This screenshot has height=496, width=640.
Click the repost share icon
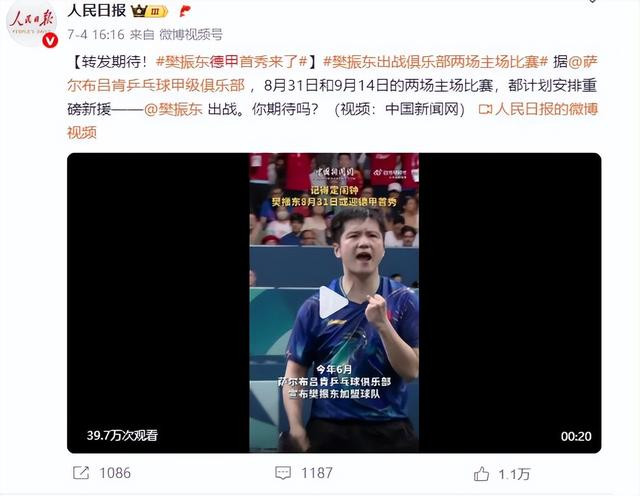tap(81, 473)
